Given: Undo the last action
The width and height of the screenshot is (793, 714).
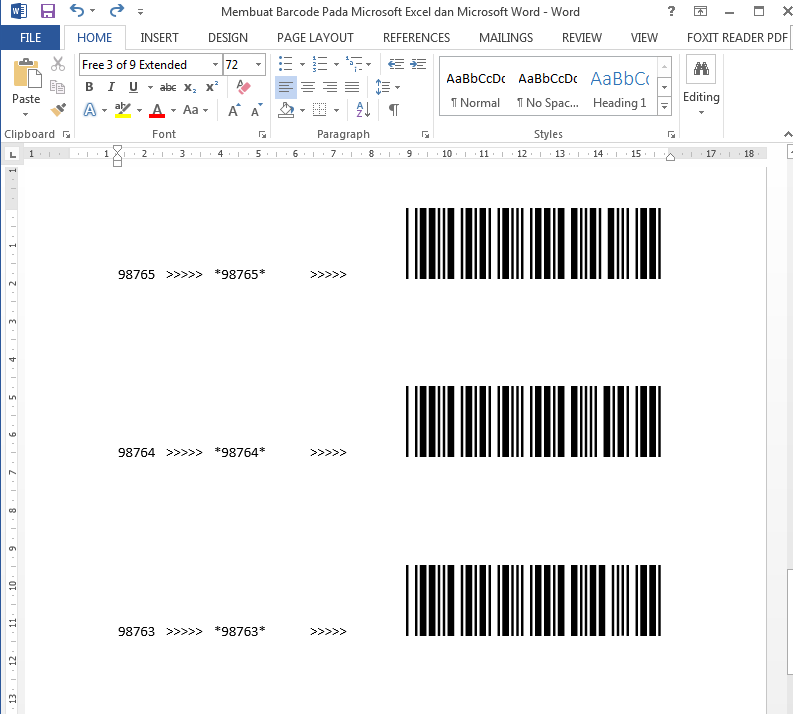Looking at the screenshot, I should click(77, 10).
